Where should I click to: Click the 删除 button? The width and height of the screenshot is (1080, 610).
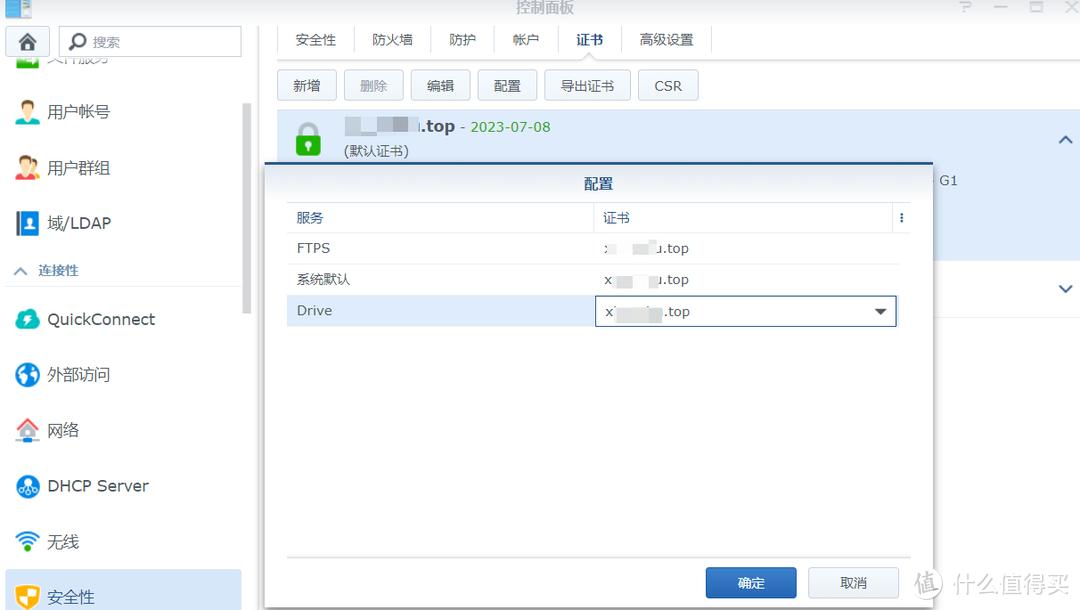[373, 85]
